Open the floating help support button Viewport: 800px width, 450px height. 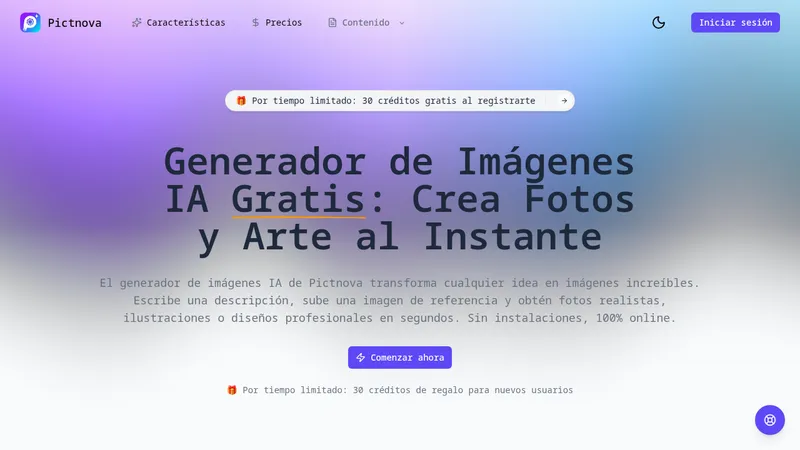pos(769,420)
